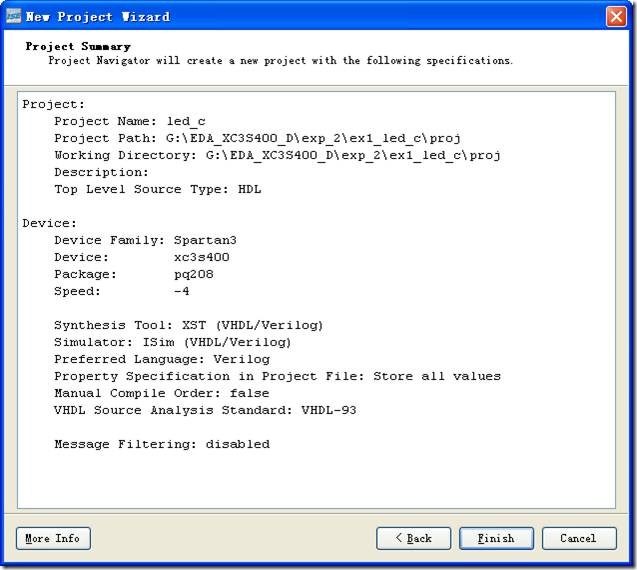
Task: Go back using the Back button
Action: pos(413,538)
